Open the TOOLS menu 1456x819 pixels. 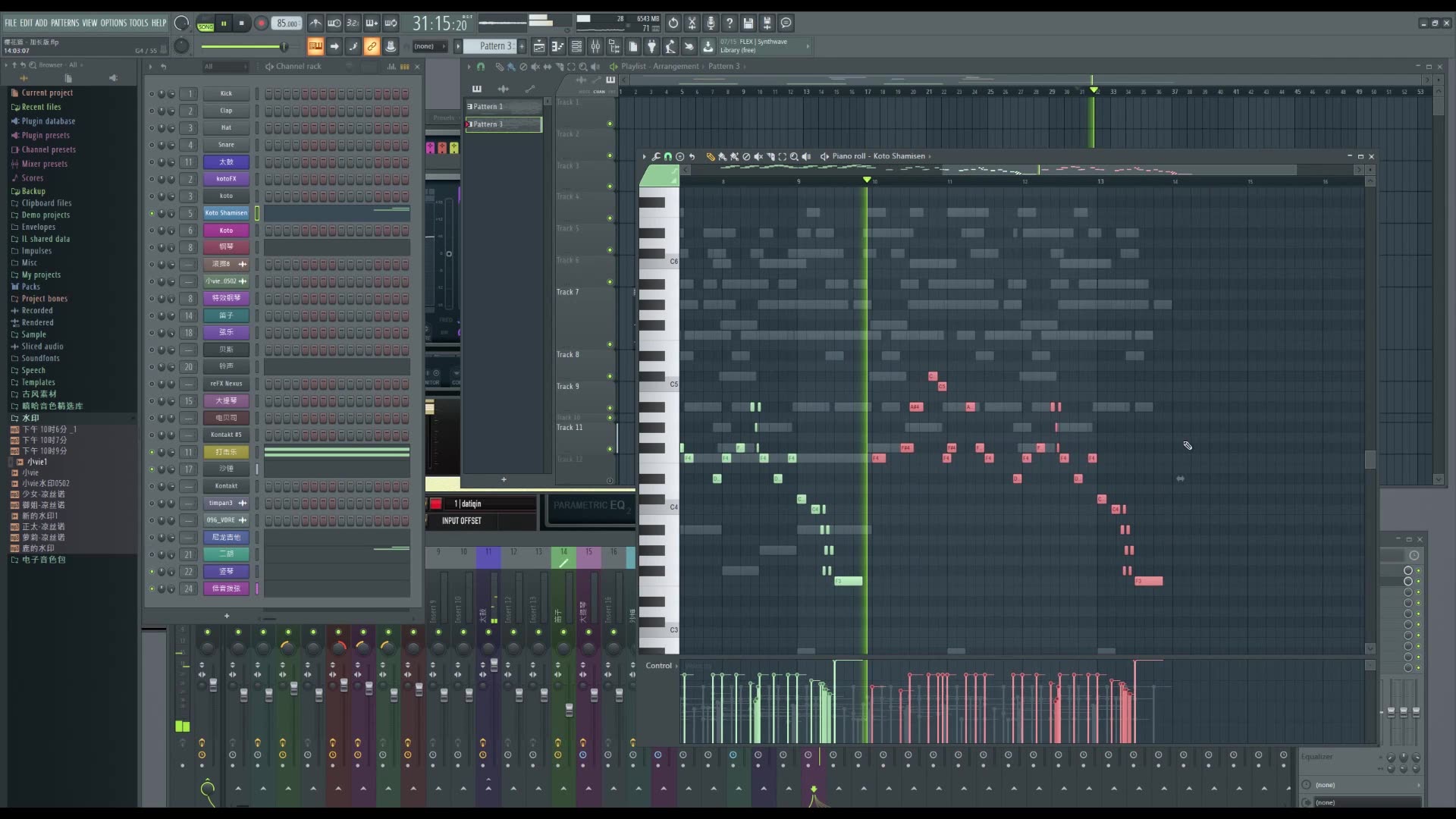point(139,23)
